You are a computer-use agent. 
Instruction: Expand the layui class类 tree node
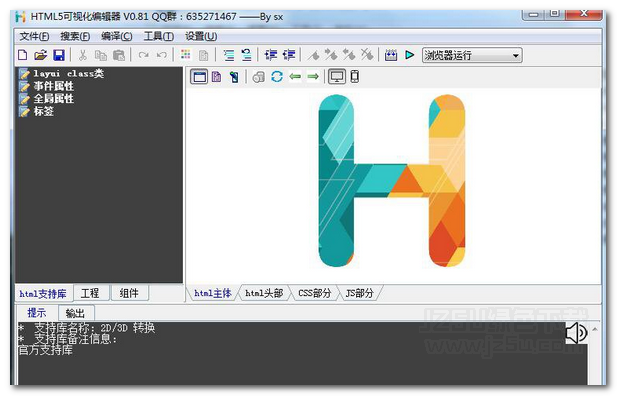click(68, 74)
